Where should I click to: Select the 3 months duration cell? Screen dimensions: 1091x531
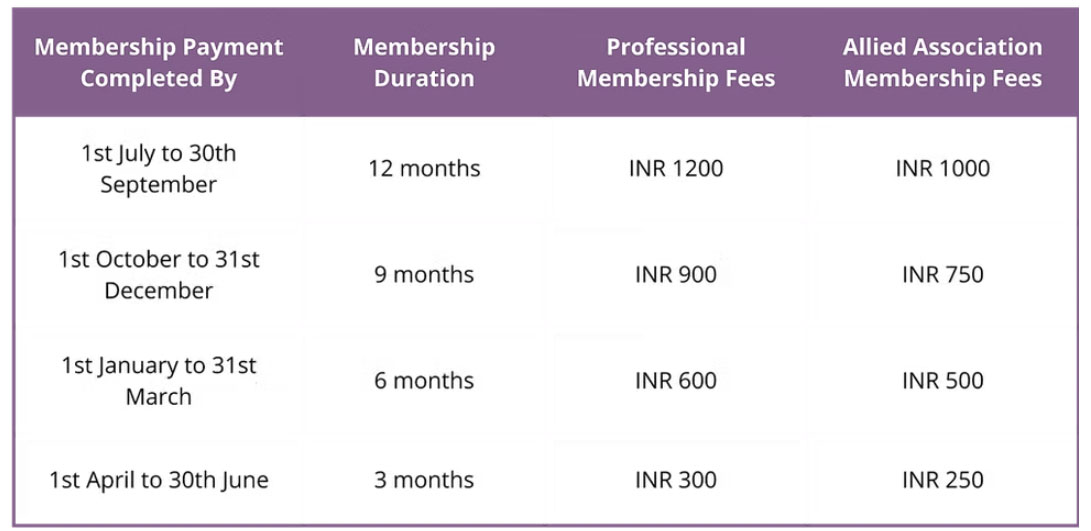click(424, 480)
